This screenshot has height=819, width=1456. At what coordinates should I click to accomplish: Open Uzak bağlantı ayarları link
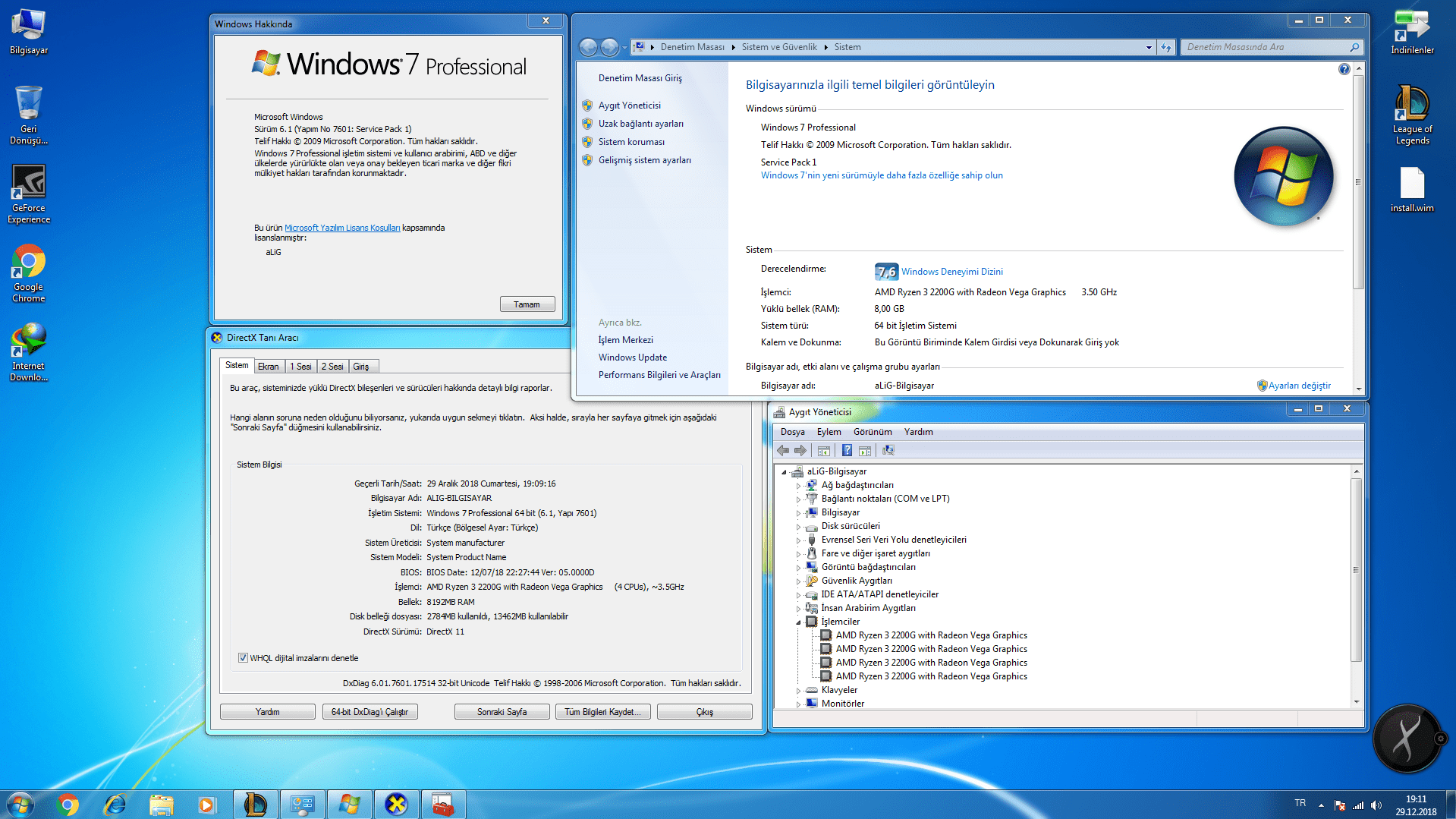(640, 124)
